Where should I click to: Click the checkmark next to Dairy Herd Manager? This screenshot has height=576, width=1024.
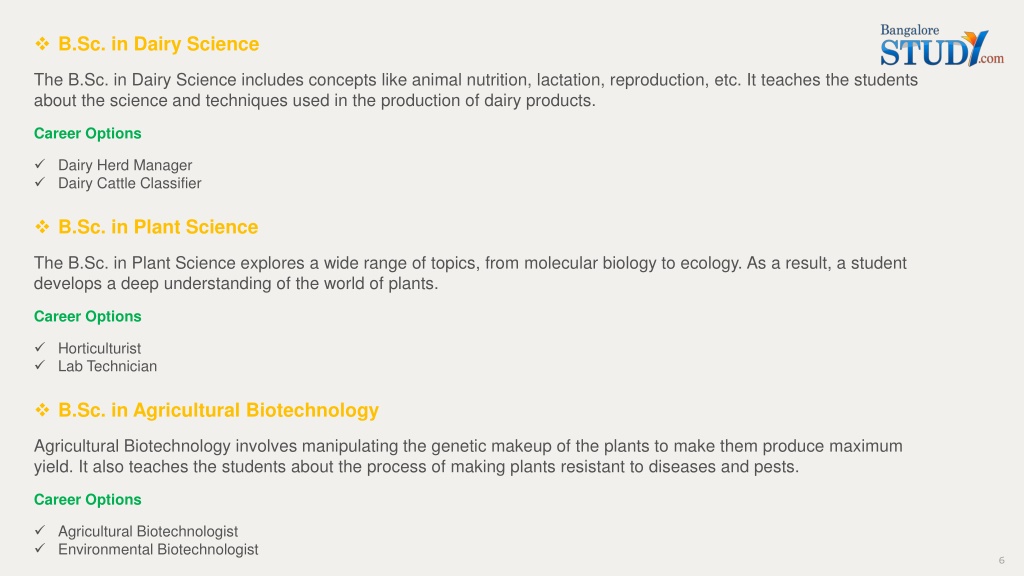[x=40, y=164]
